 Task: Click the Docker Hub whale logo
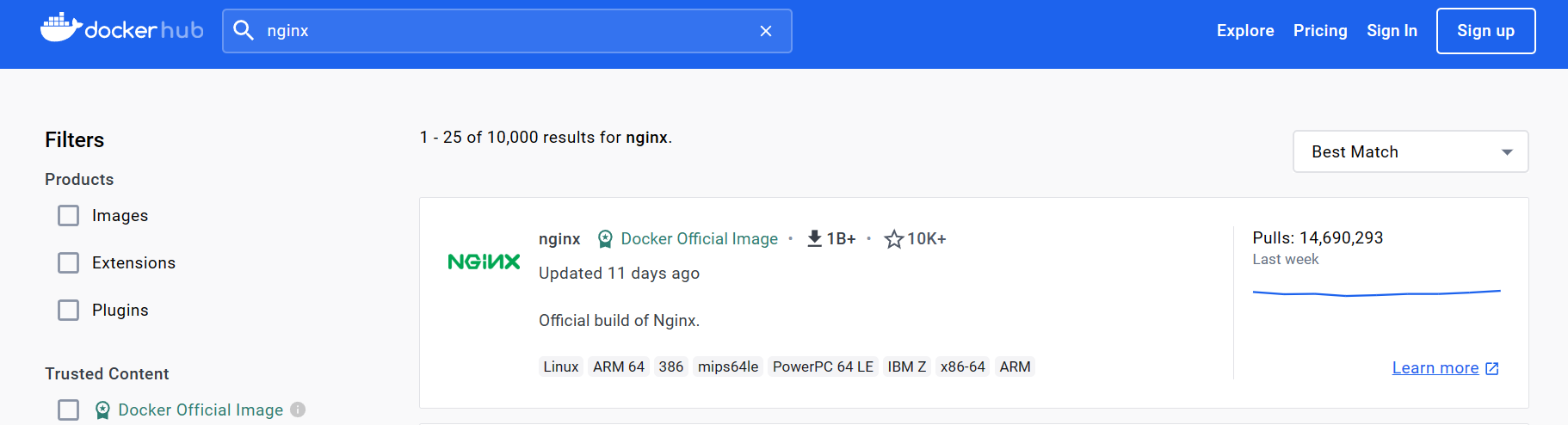coord(61,28)
